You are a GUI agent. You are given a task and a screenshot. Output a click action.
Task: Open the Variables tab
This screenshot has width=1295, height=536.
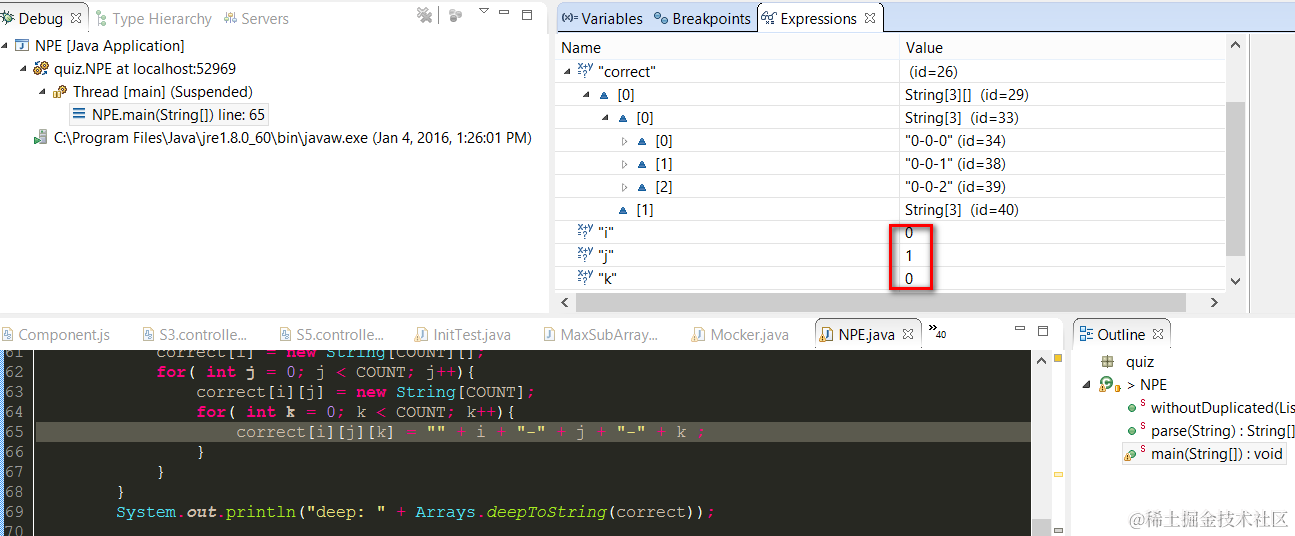pyautogui.click(x=603, y=18)
